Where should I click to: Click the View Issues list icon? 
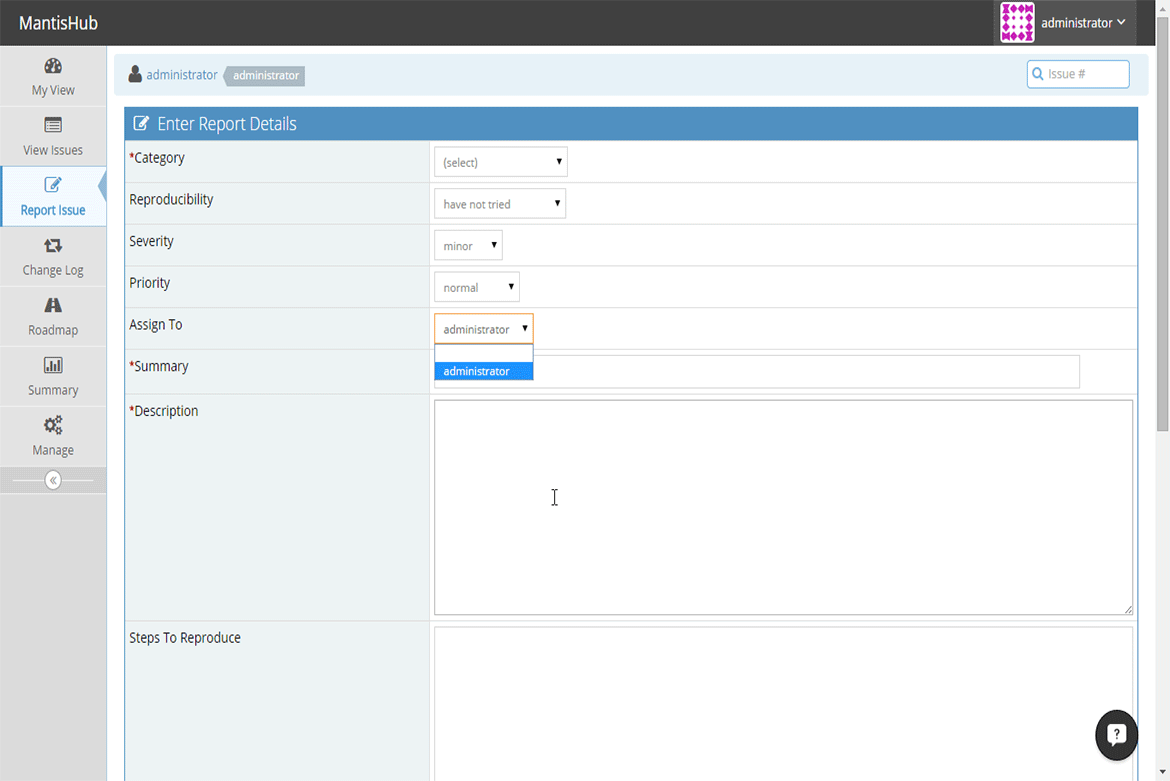click(53, 125)
